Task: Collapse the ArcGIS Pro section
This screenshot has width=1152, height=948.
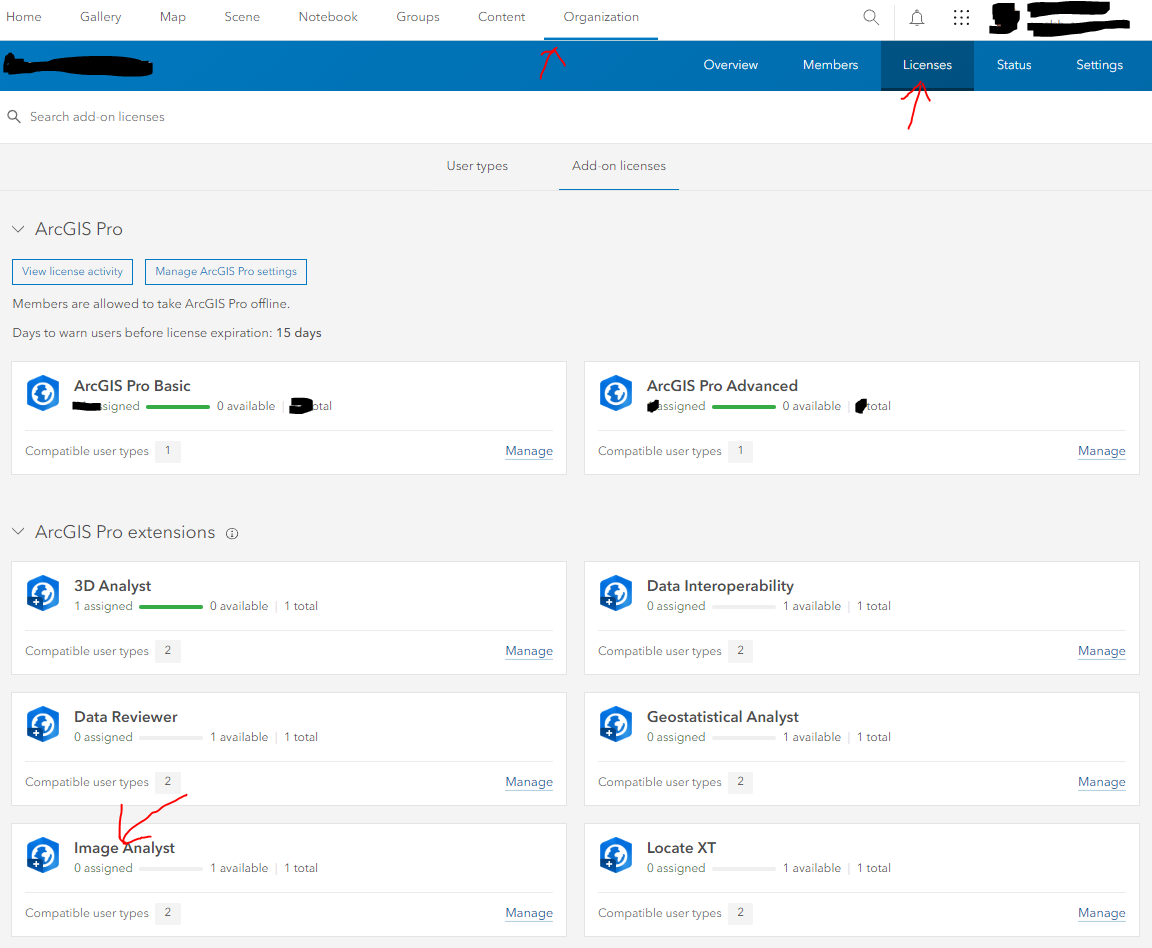Action: tap(18, 228)
